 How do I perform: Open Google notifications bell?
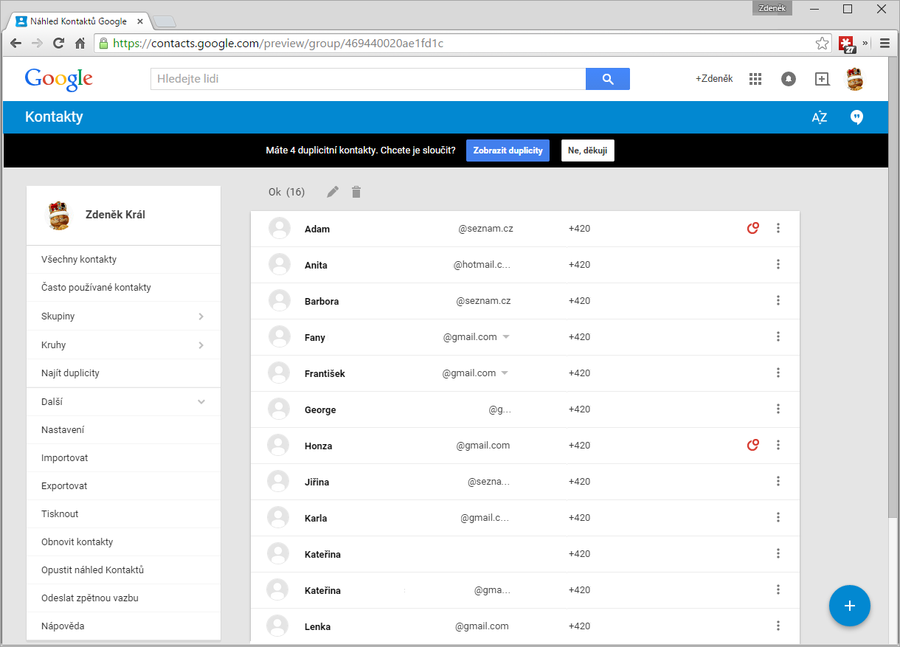click(x=789, y=79)
